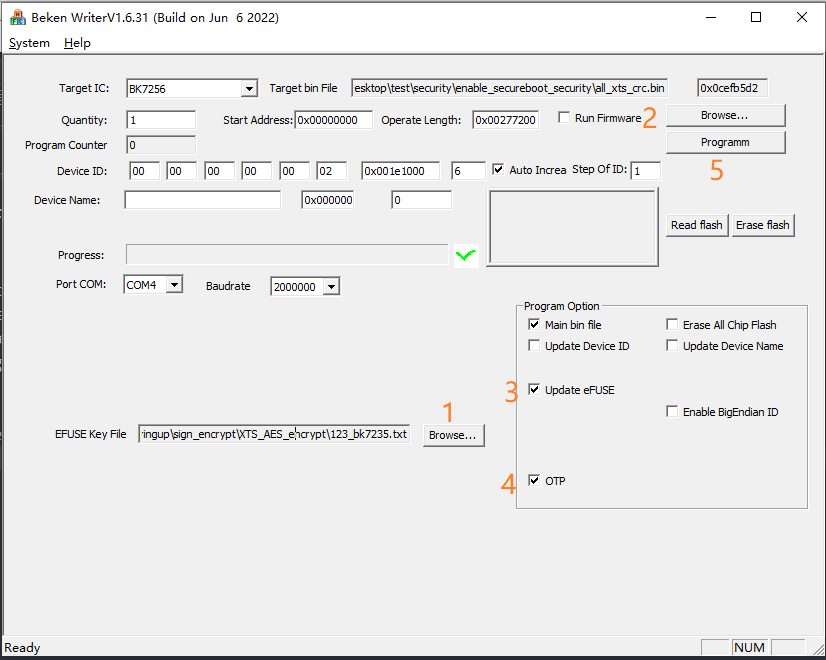Toggle the Auto Increase checkbox
The image size is (826, 660).
(499, 170)
